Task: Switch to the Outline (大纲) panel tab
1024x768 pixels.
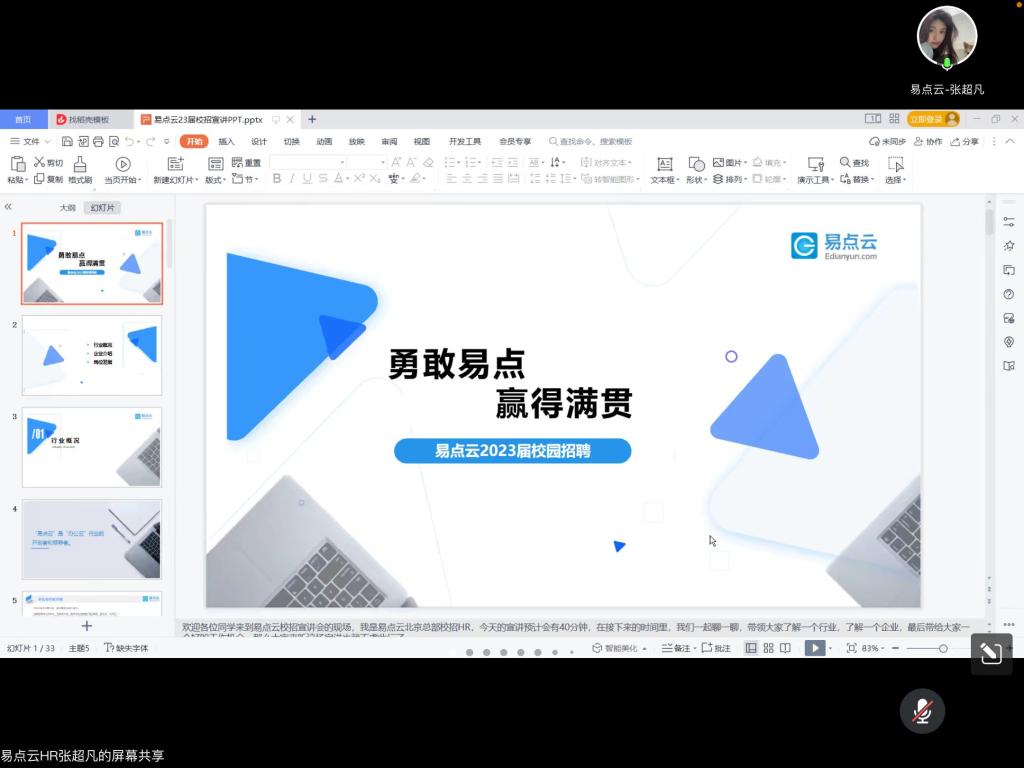Action: tap(67, 208)
